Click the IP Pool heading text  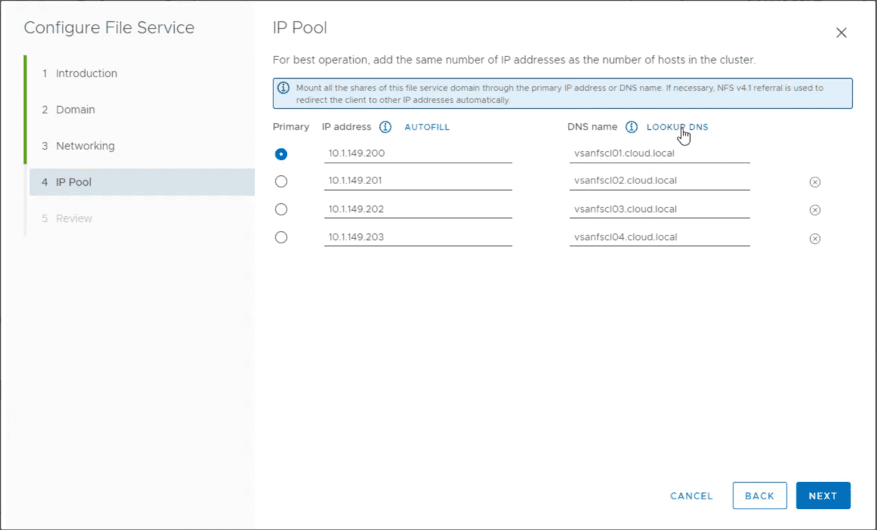coord(300,28)
